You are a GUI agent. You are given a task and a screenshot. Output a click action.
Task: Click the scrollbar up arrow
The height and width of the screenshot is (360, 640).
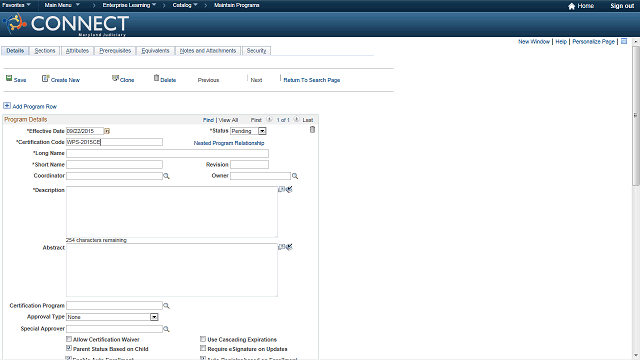[636, 42]
